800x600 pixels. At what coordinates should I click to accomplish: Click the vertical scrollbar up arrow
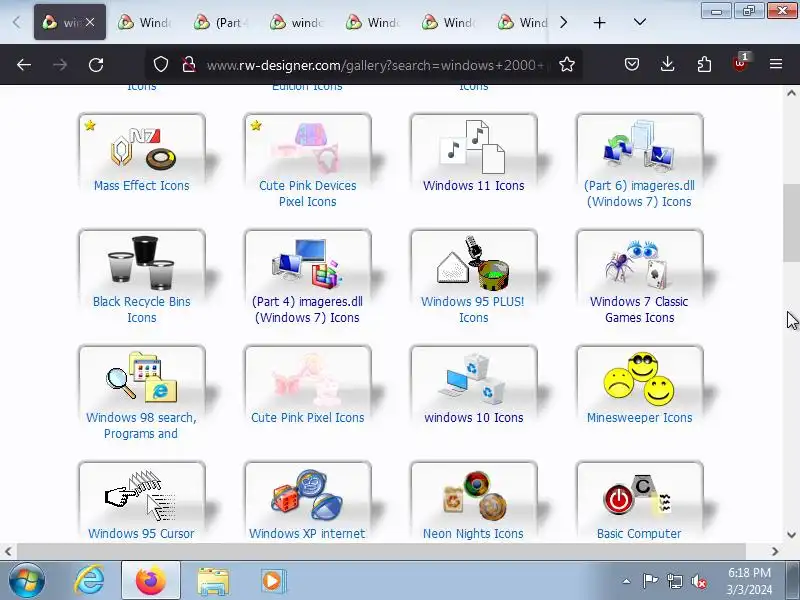click(x=791, y=93)
